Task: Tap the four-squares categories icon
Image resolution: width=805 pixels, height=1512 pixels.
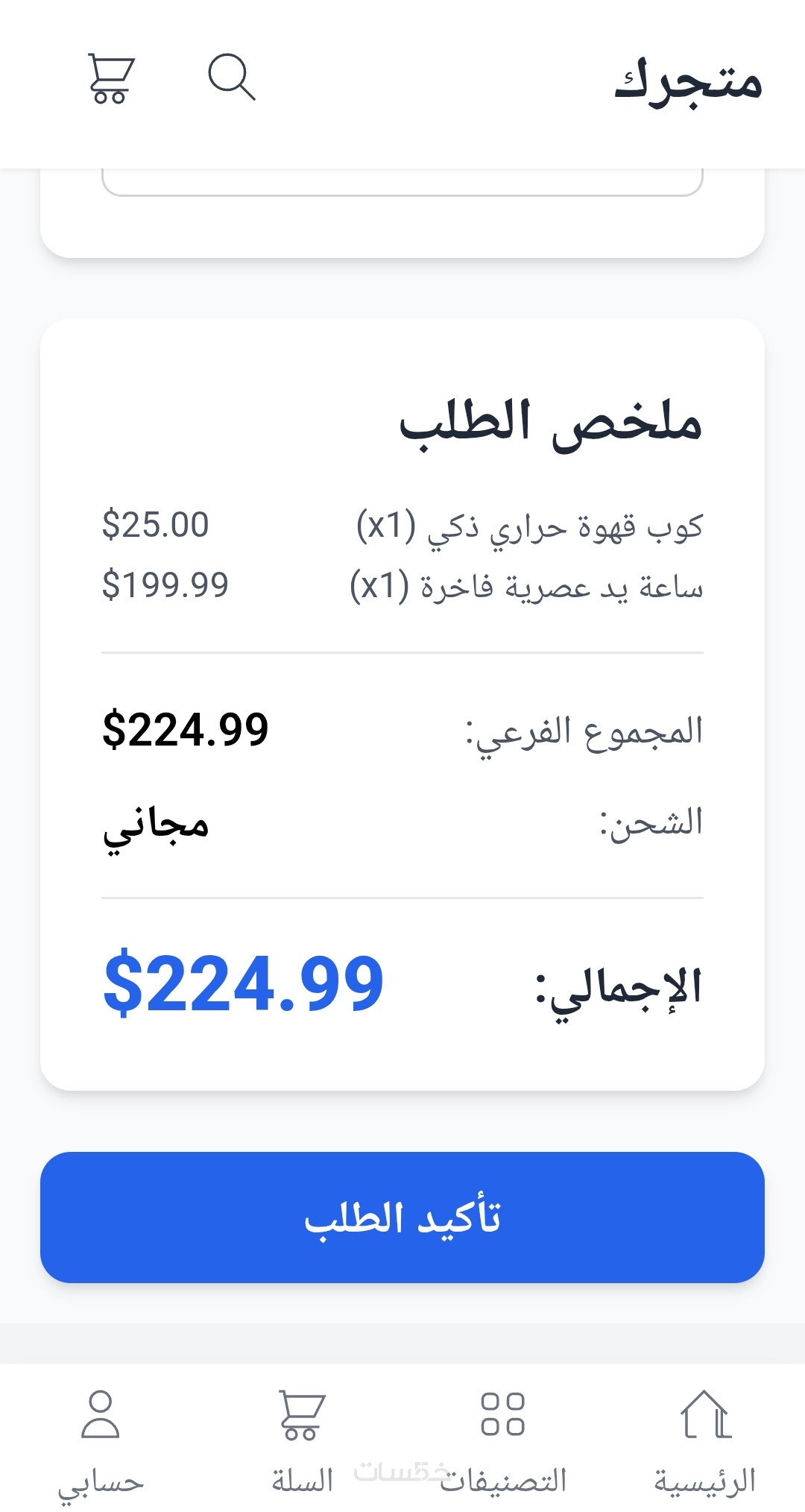Action: [503, 1414]
